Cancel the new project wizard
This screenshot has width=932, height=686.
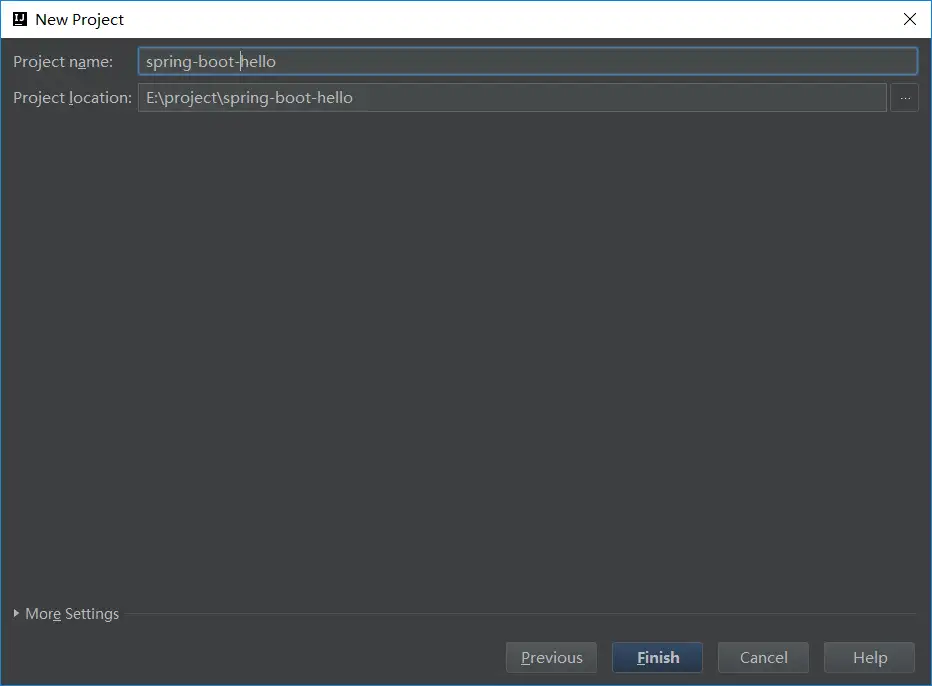[x=763, y=658]
